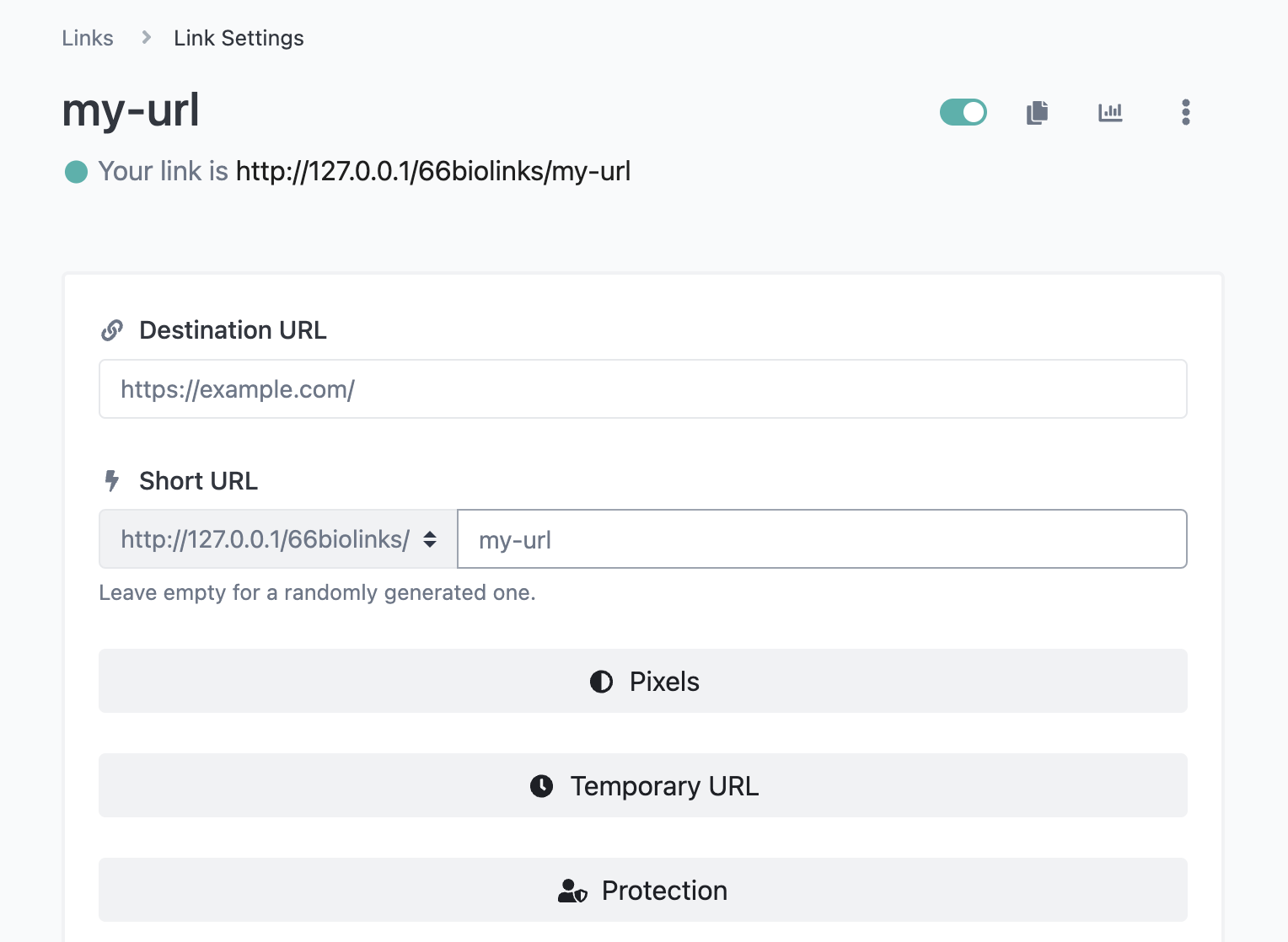
Task: Click the lightning bolt icon beside Short URL
Action: coord(113,481)
